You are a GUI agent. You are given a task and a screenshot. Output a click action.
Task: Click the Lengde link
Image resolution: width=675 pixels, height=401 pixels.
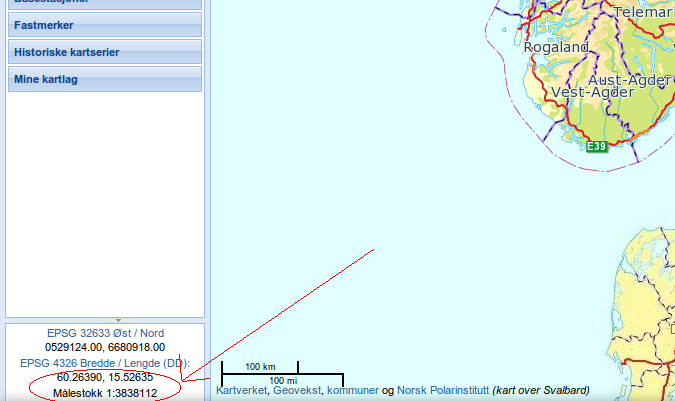[x=141, y=362]
